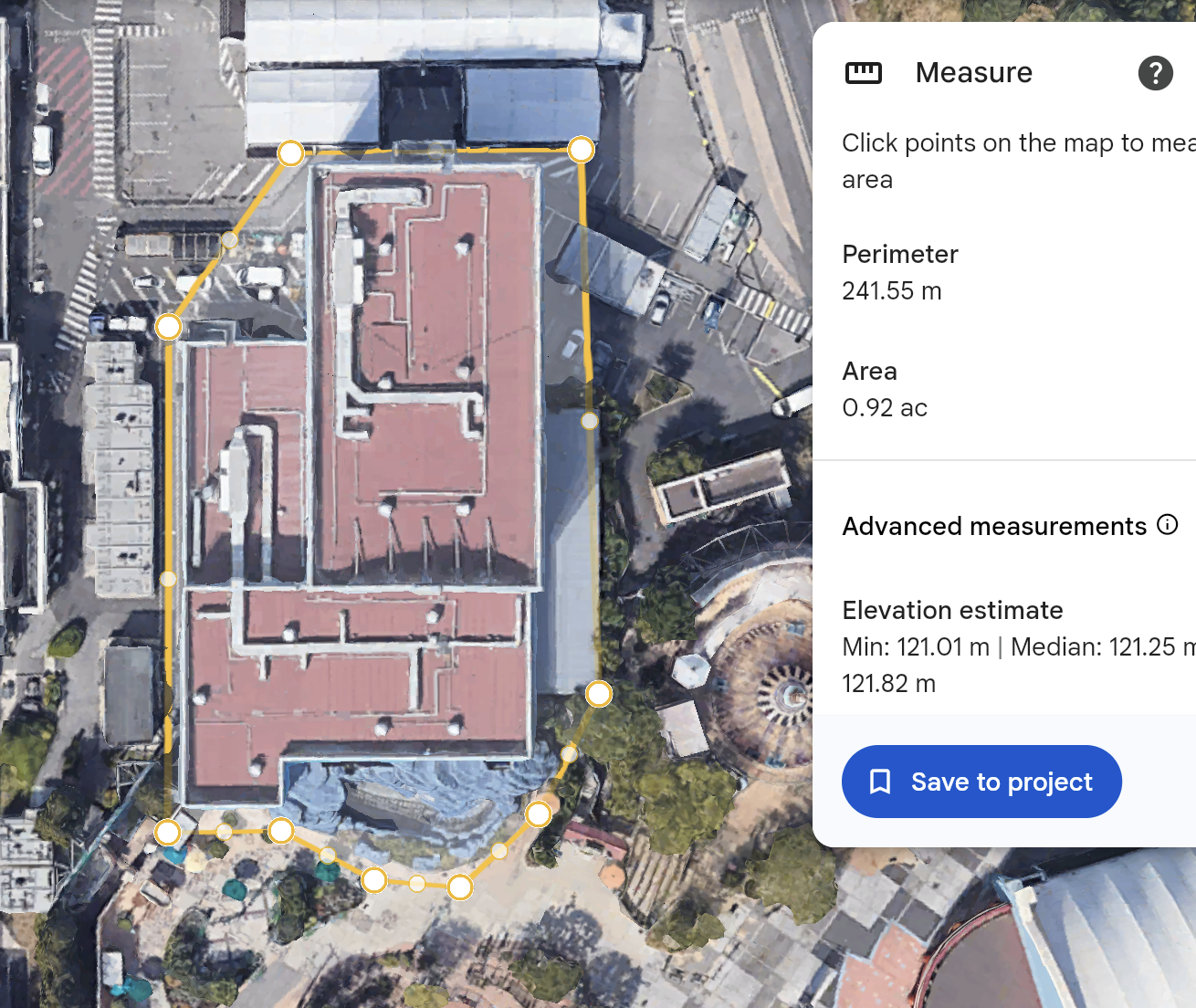Click the ruler icon beside Measure

[863, 73]
